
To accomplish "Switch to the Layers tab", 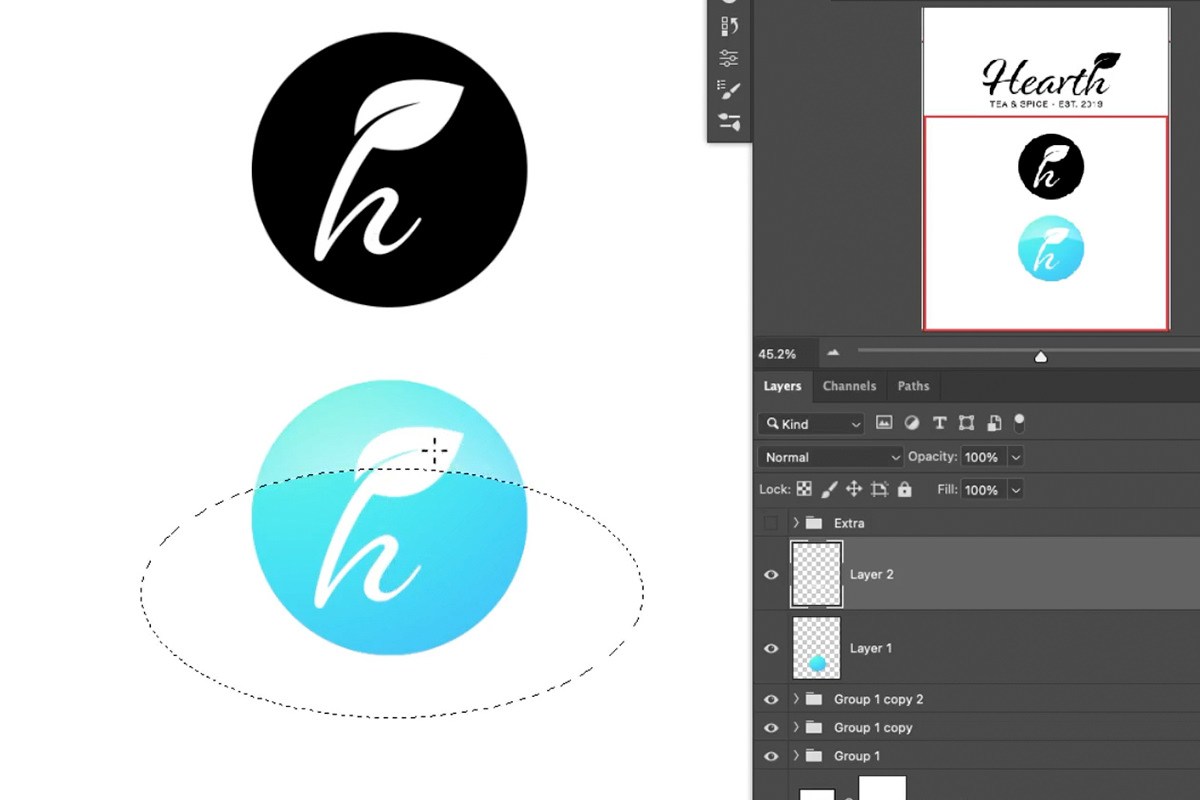I will point(782,386).
